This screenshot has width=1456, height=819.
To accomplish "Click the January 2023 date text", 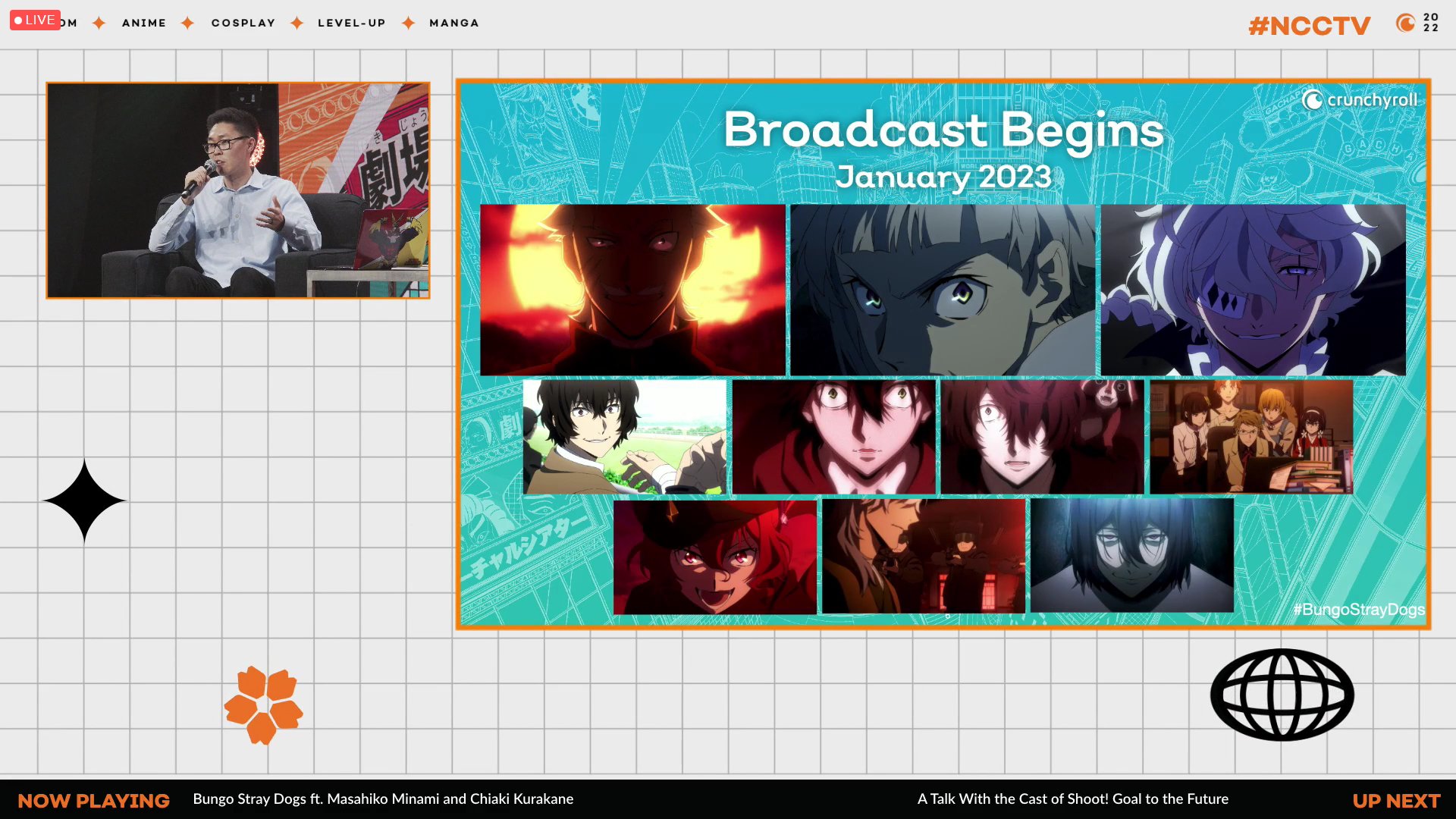I will coord(943,177).
